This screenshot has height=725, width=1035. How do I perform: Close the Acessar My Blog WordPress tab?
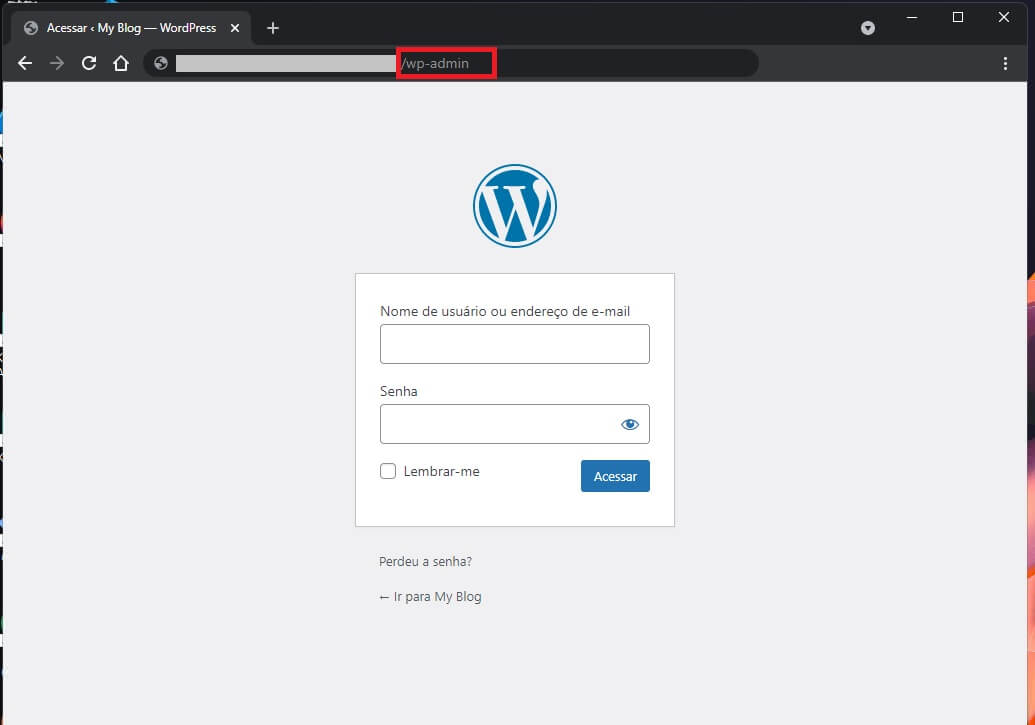click(x=234, y=28)
